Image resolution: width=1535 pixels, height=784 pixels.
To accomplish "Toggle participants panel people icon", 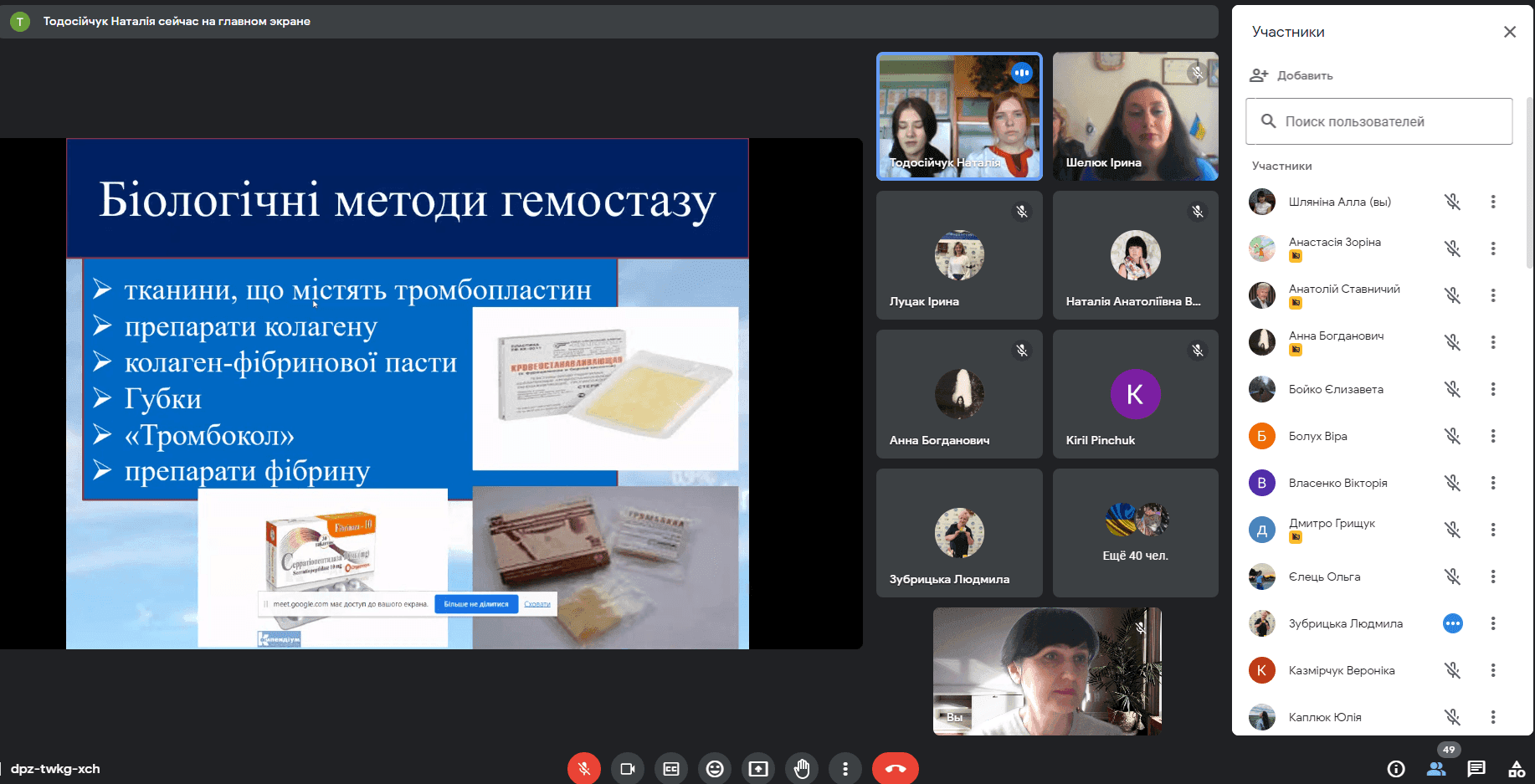I will pyautogui.click(x=1436, y=768).
